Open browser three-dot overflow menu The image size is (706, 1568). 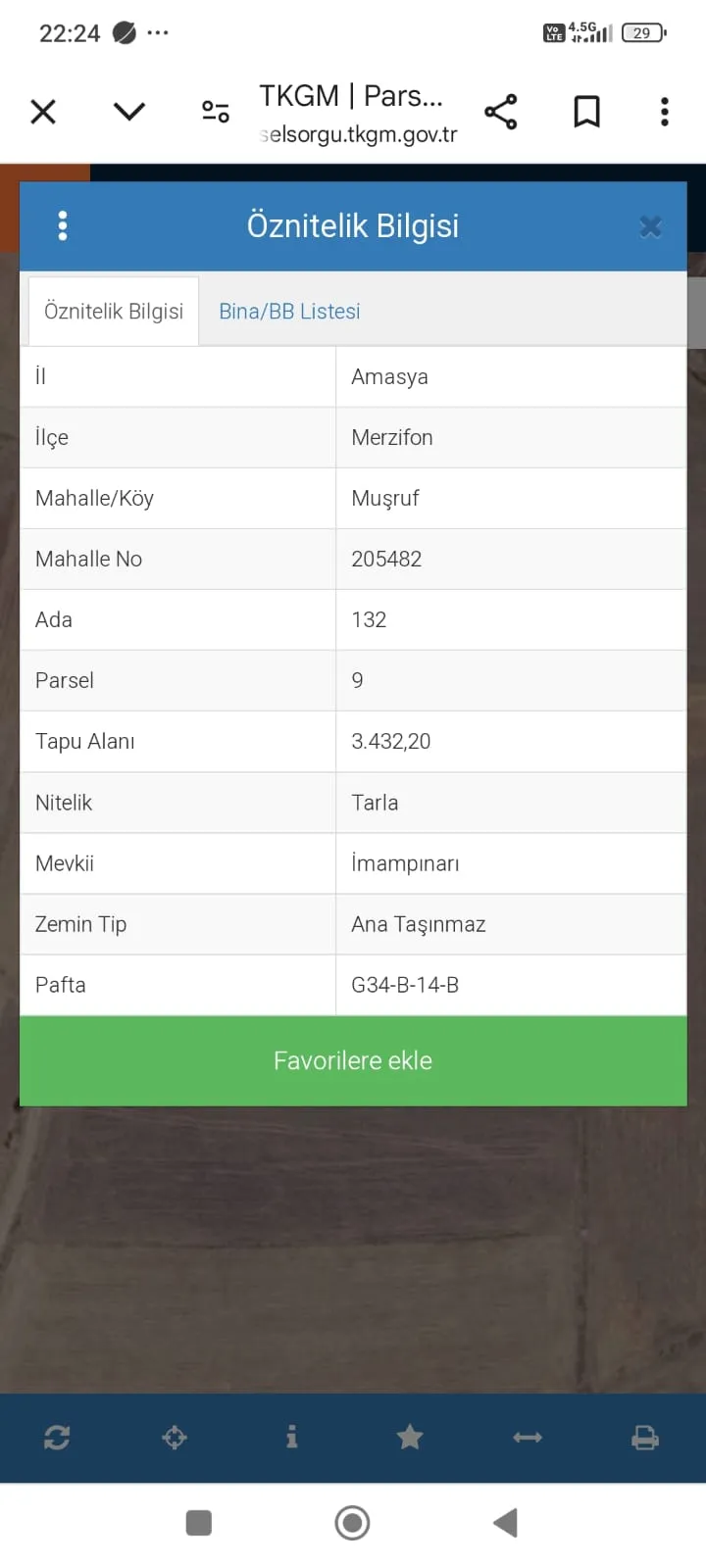(665, 112)
